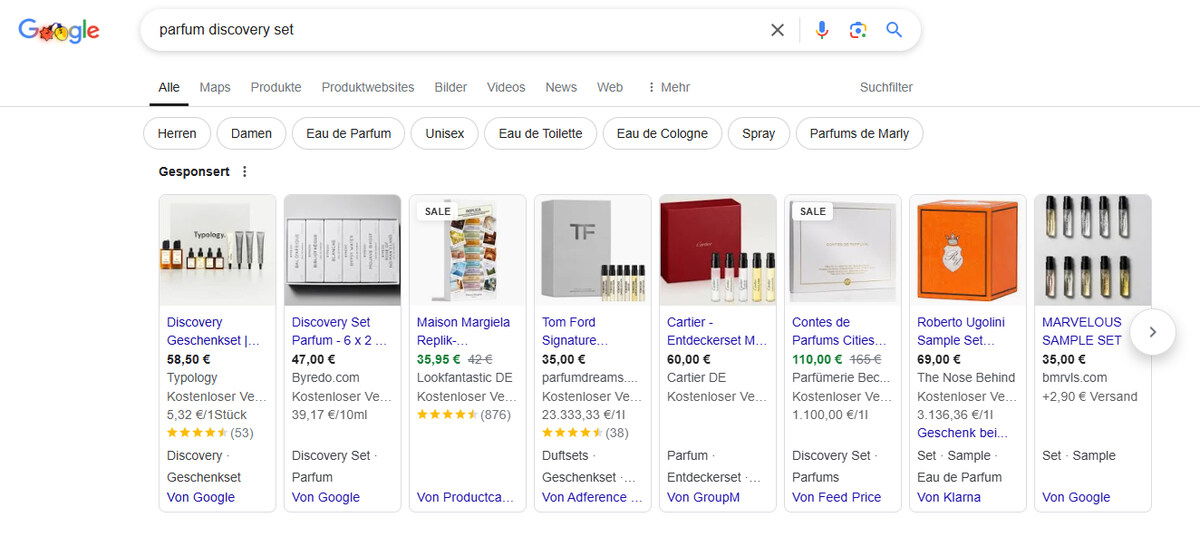Open Tom Ford Signature title link
This screenshot has height=537, width=1200.
click(x=575, y=331)
